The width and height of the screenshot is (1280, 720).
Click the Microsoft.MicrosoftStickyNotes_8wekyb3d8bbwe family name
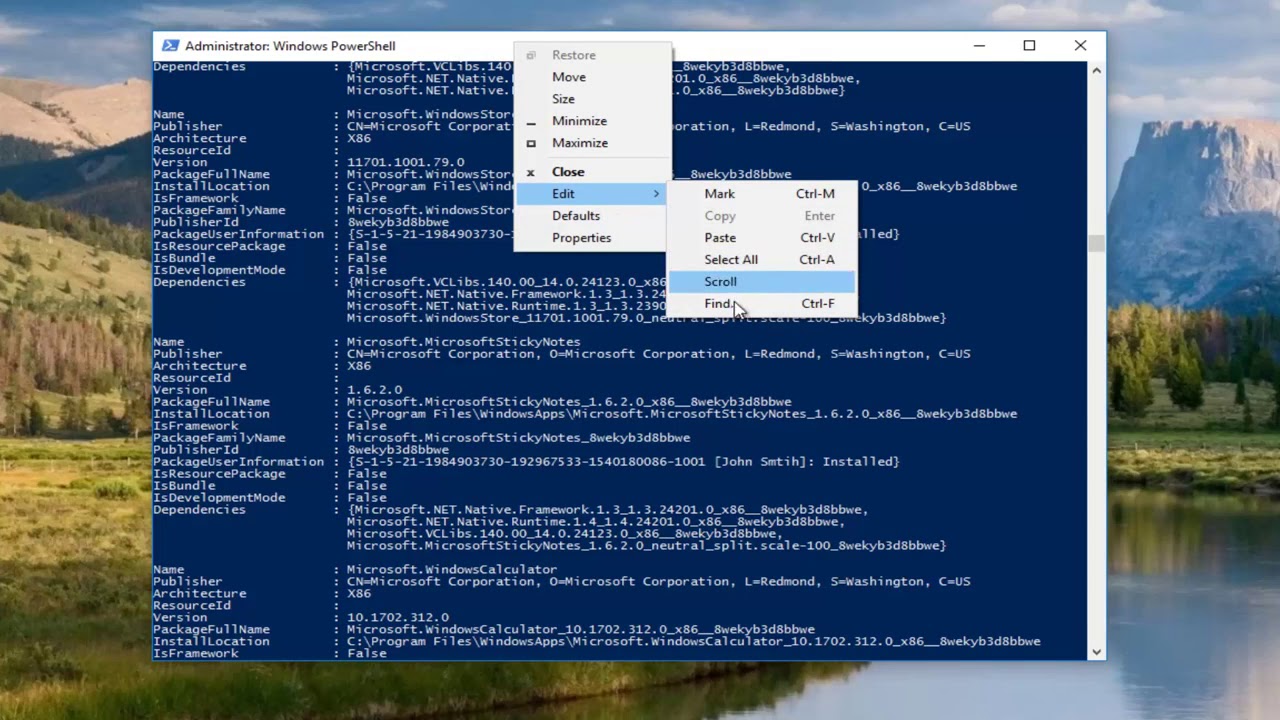pyautogui.click(x=518, y=438)
